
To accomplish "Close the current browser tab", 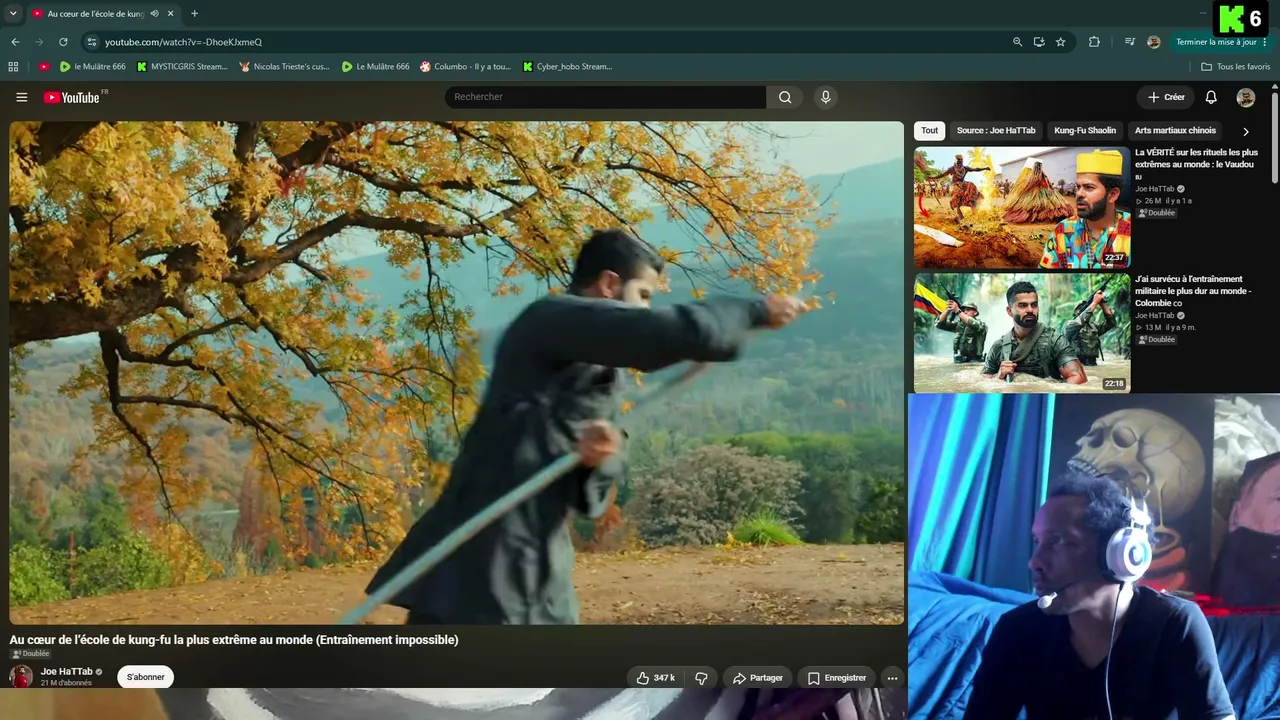I will (171, 14).
